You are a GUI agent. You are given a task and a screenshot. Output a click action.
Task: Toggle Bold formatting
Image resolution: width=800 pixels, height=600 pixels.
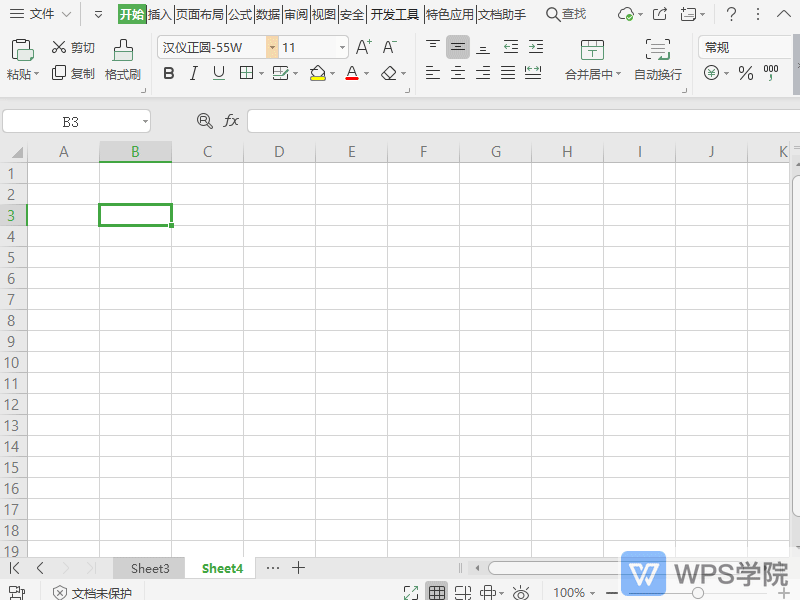click(169, 73)
